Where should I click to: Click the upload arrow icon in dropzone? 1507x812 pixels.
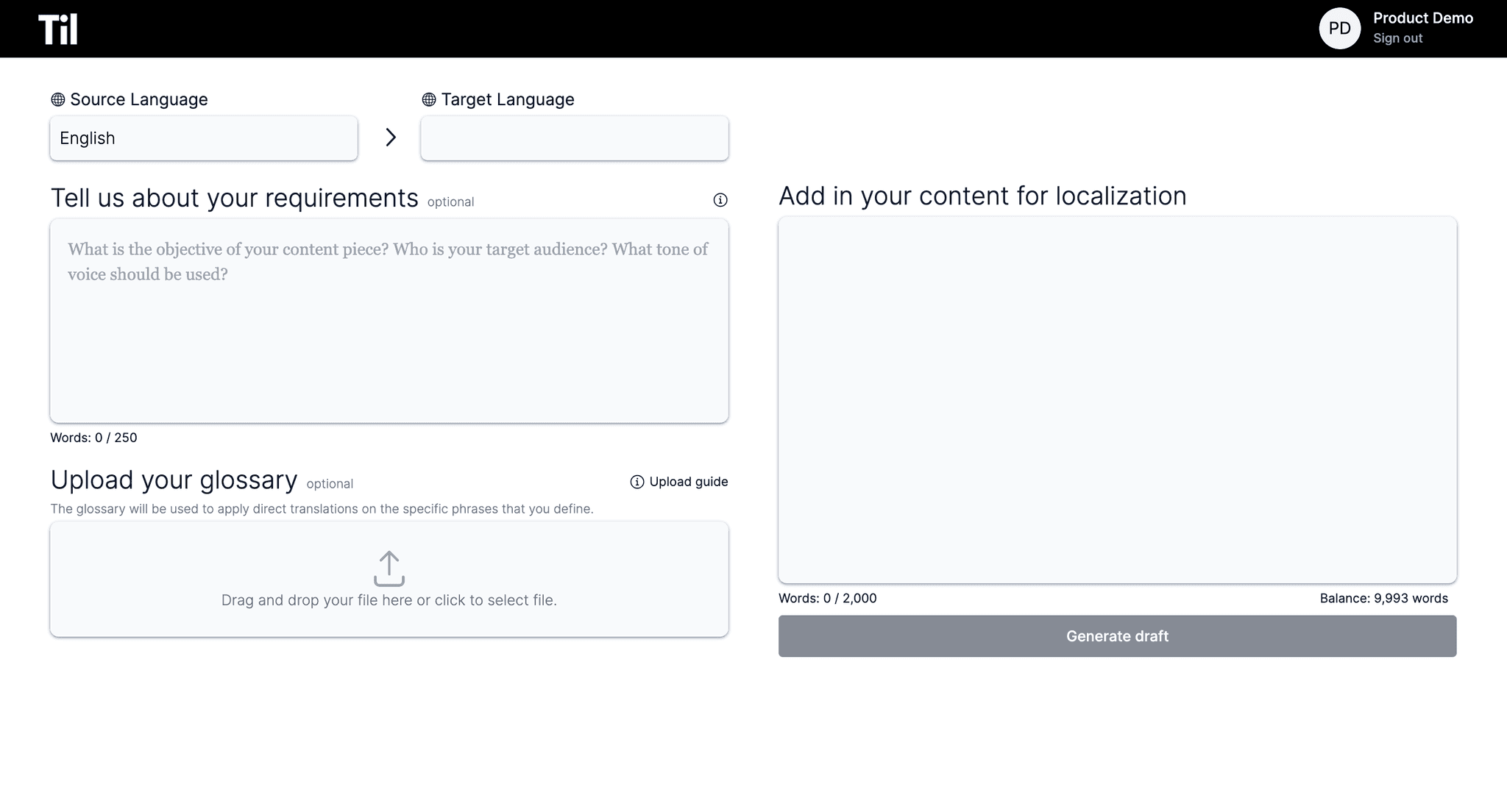389,569
